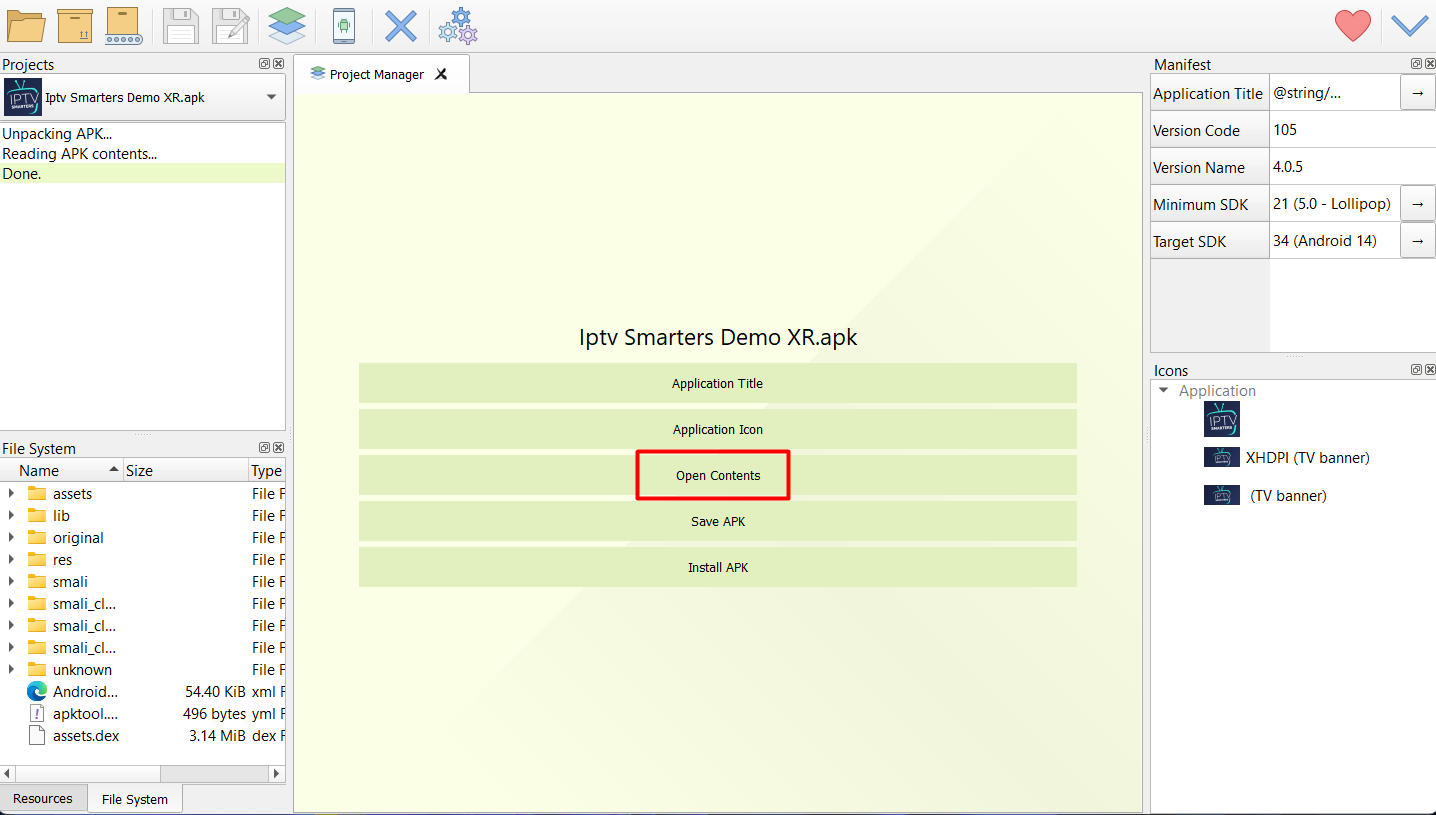Click the 'Unpacking APK...' log entry
1436x815 pixels.
coord(142,133)
